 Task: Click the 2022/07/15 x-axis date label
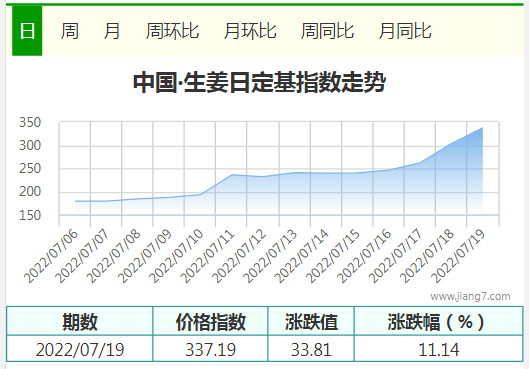[333, 256]
